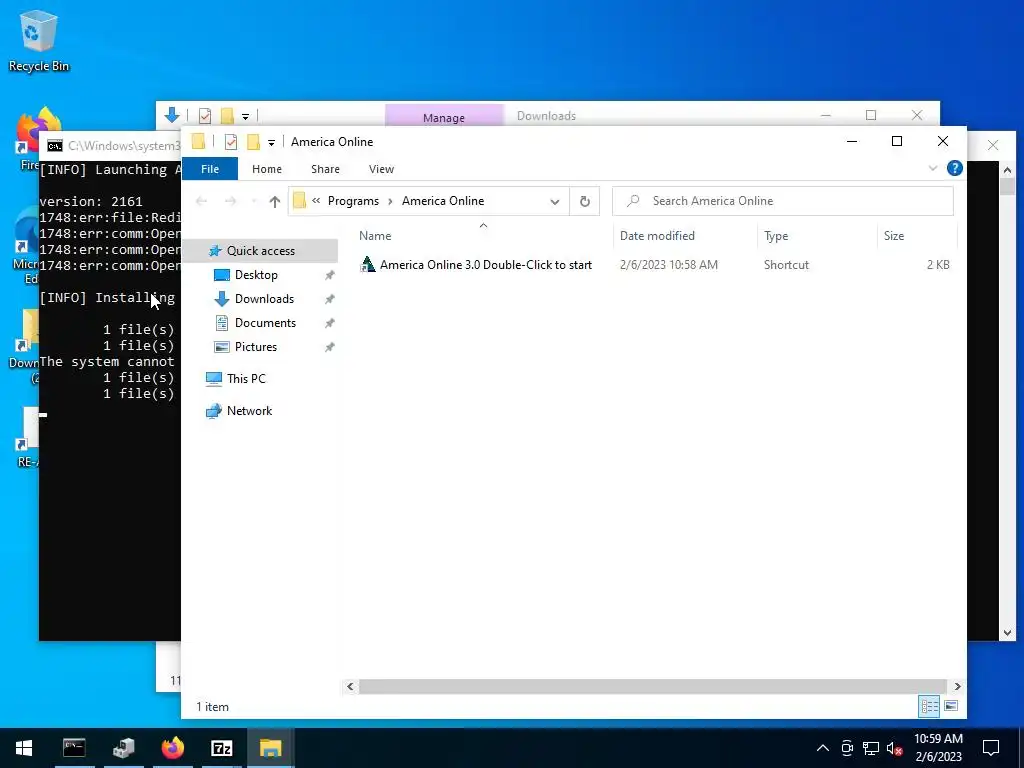The image size is (1024, 768).
Task: Unpin Downloads using its pin icon
Action: 330,299
